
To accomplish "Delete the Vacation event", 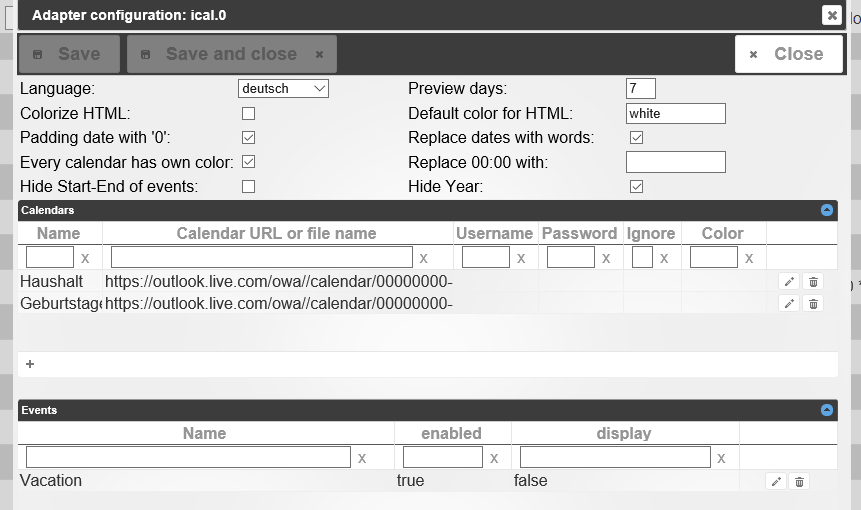I will [799, 481].
